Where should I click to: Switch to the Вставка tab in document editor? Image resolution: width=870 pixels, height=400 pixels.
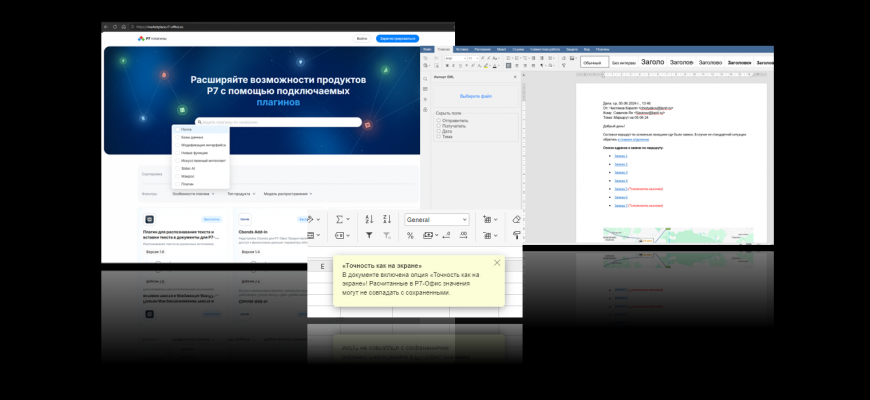(x=462, y=49)
